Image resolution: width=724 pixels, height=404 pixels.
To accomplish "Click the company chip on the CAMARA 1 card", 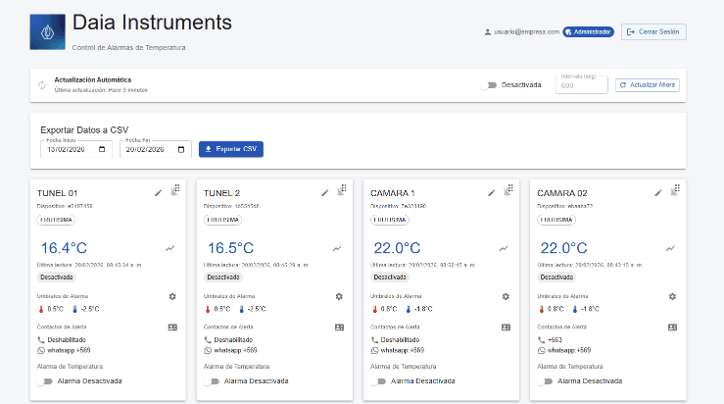I will 390,220.
